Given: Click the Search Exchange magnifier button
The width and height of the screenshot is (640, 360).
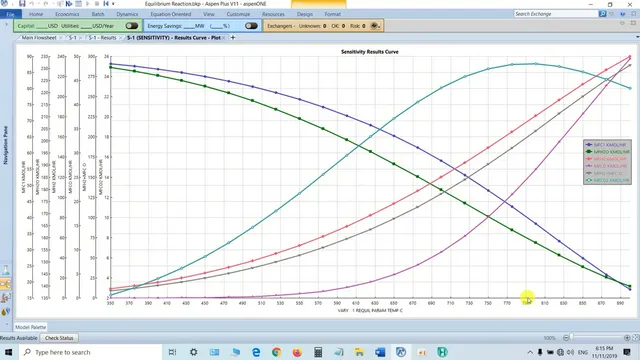Looking at the screenshot, I should click(602, 14).
